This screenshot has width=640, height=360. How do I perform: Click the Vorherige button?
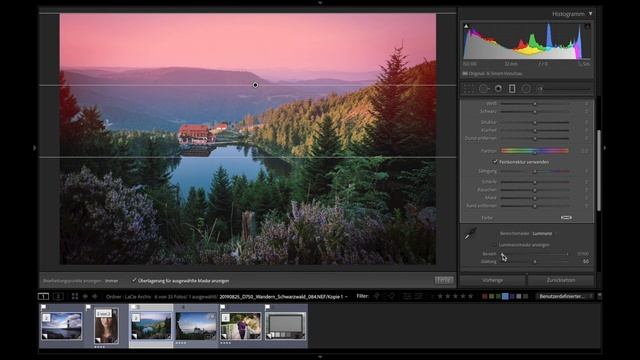coord(492,280)
